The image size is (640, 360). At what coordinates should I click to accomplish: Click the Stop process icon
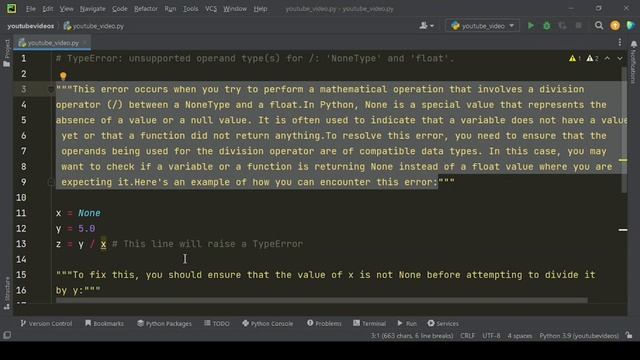[x=578, y=26]
